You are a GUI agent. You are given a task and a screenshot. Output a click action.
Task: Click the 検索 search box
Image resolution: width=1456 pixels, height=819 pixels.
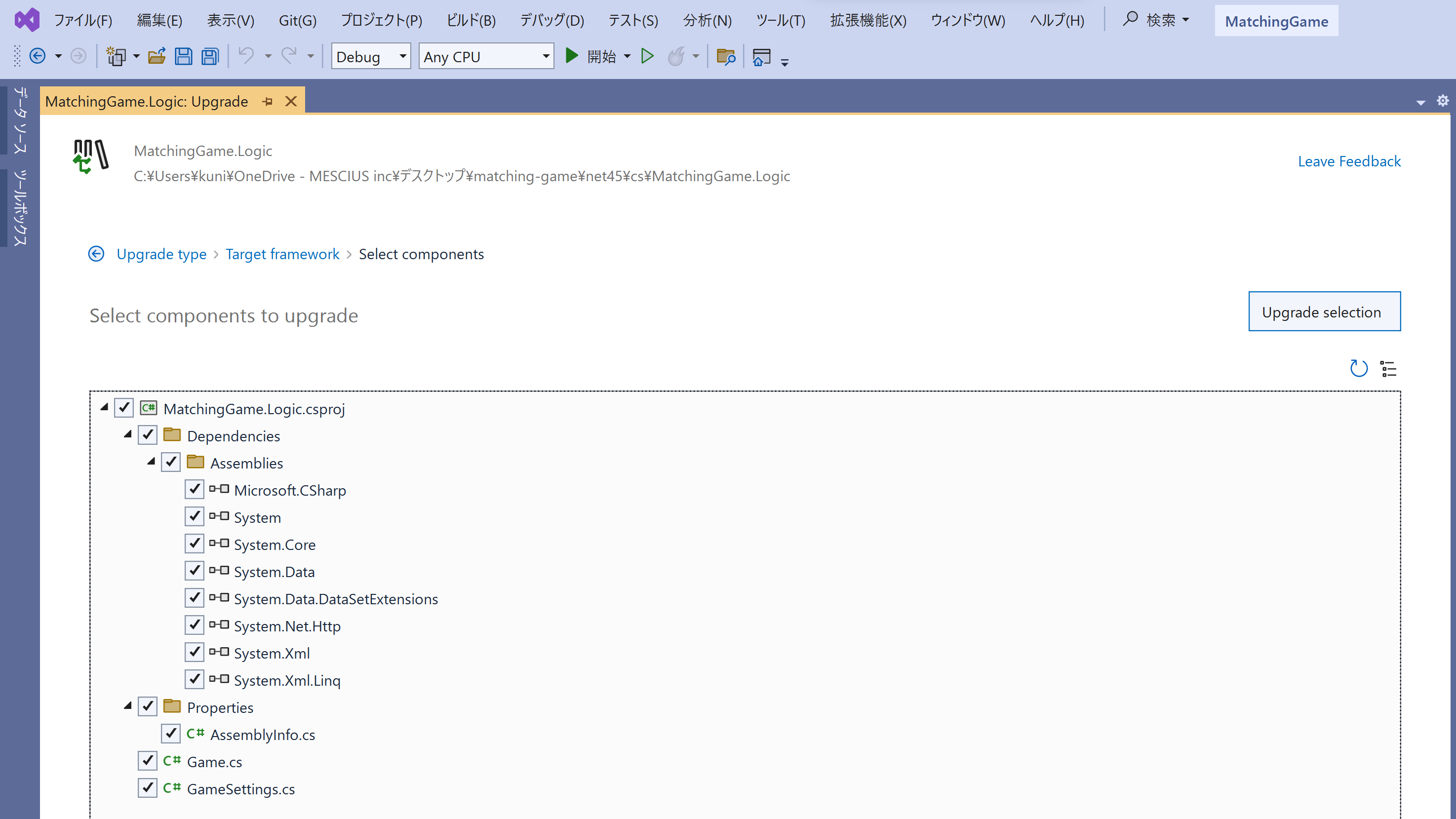(1157, 20)
